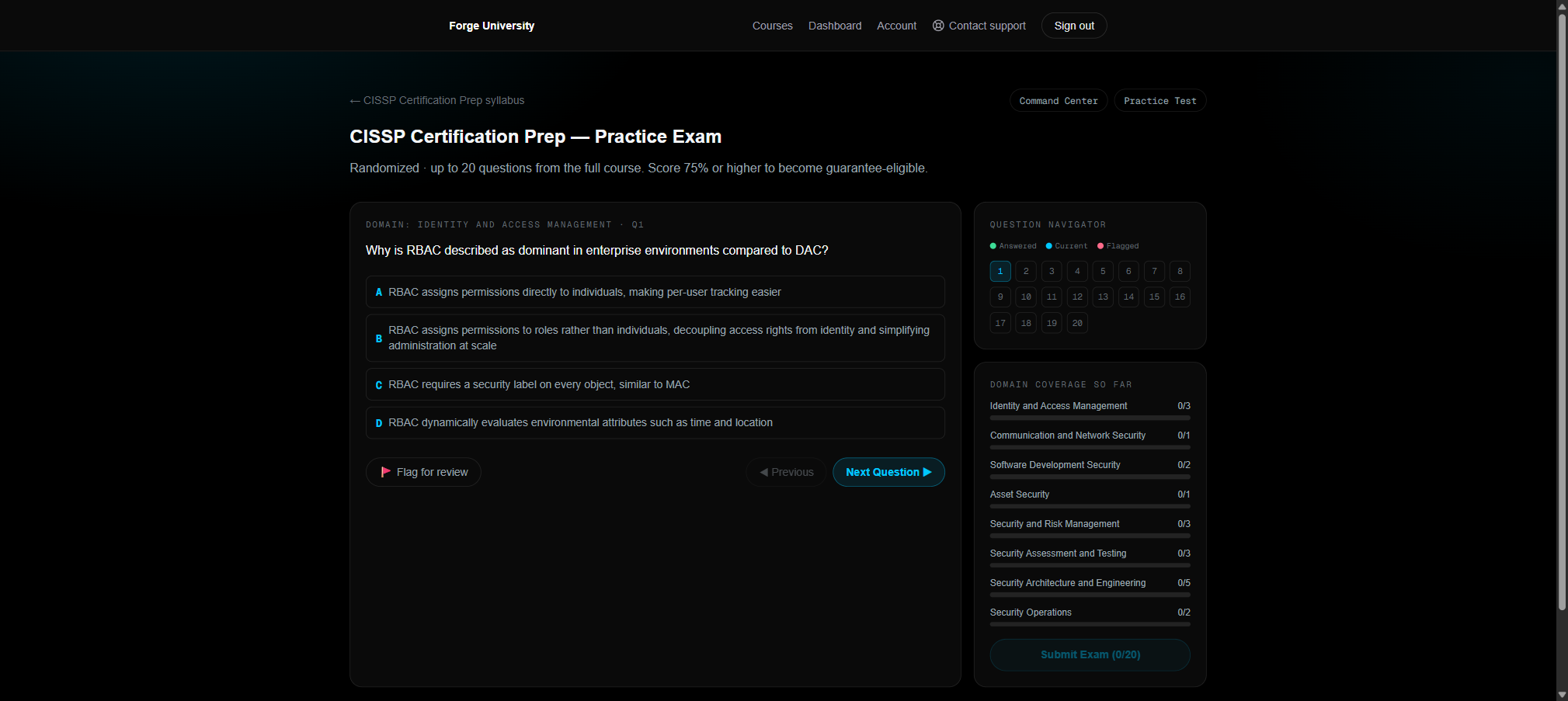1568x701 pixels.
Task: Jump to question 17 in navigator
Action: click(x=1000, y=323)
